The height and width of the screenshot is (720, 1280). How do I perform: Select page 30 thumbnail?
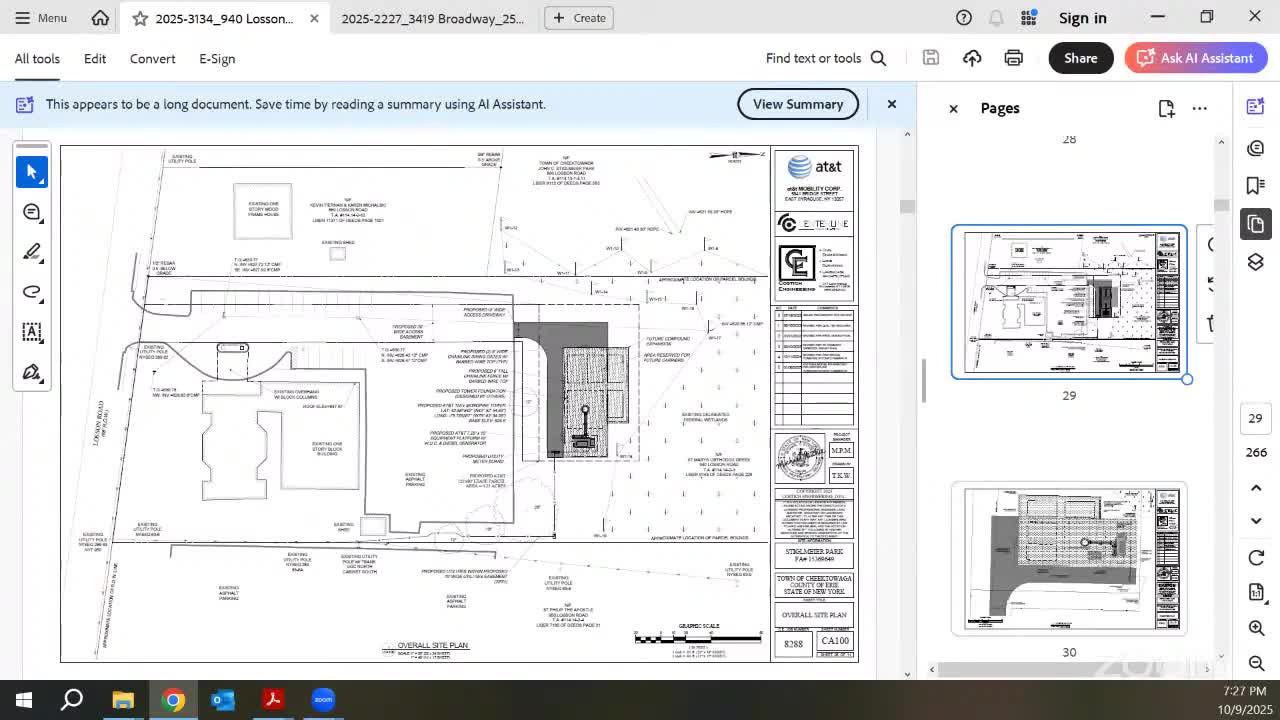(x=1068, y=558)
